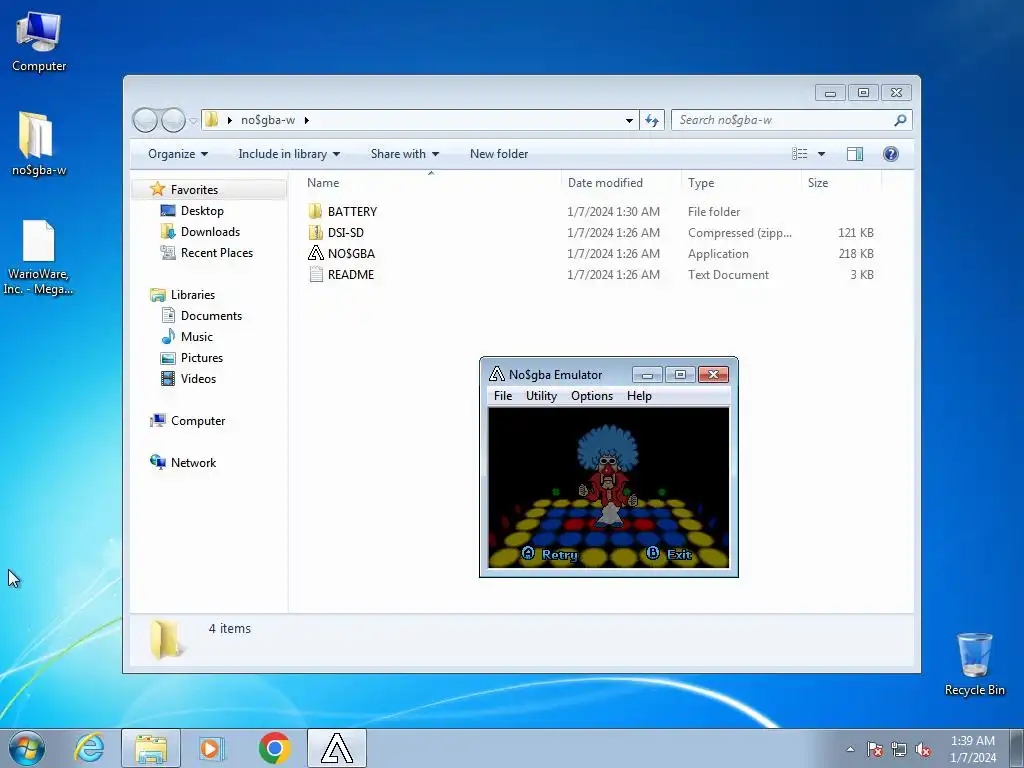Open address bar previous locations dropdown

click(629, 120)
